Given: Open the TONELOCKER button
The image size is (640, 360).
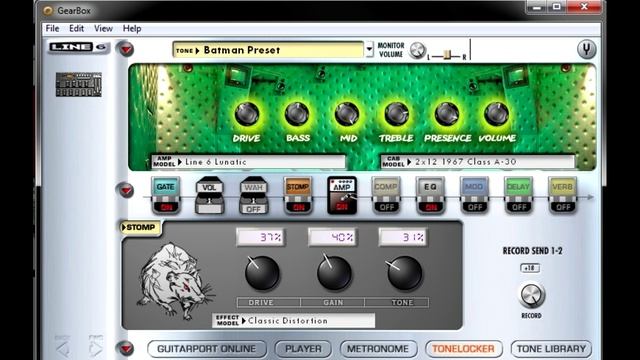Looking at the screenshot, I should [x=463, y=349].
